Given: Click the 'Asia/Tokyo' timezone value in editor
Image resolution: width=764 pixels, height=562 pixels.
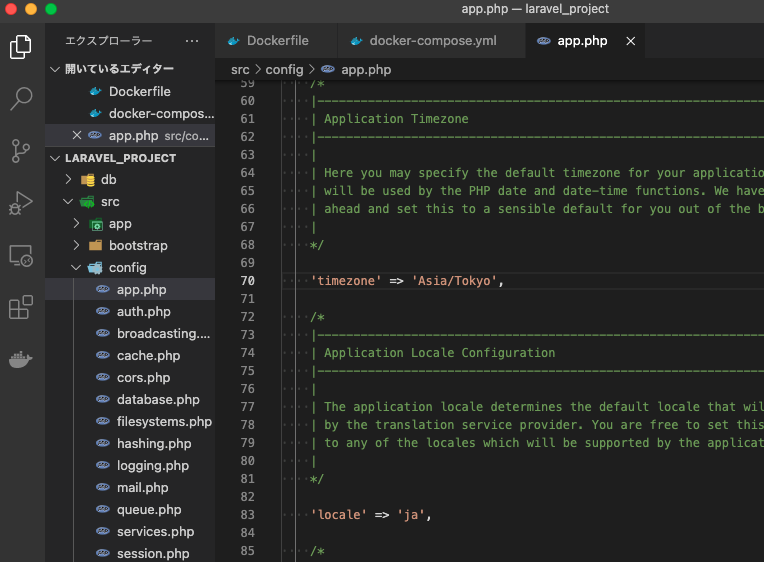Looking at the screenshot, I should click(453, 281).
